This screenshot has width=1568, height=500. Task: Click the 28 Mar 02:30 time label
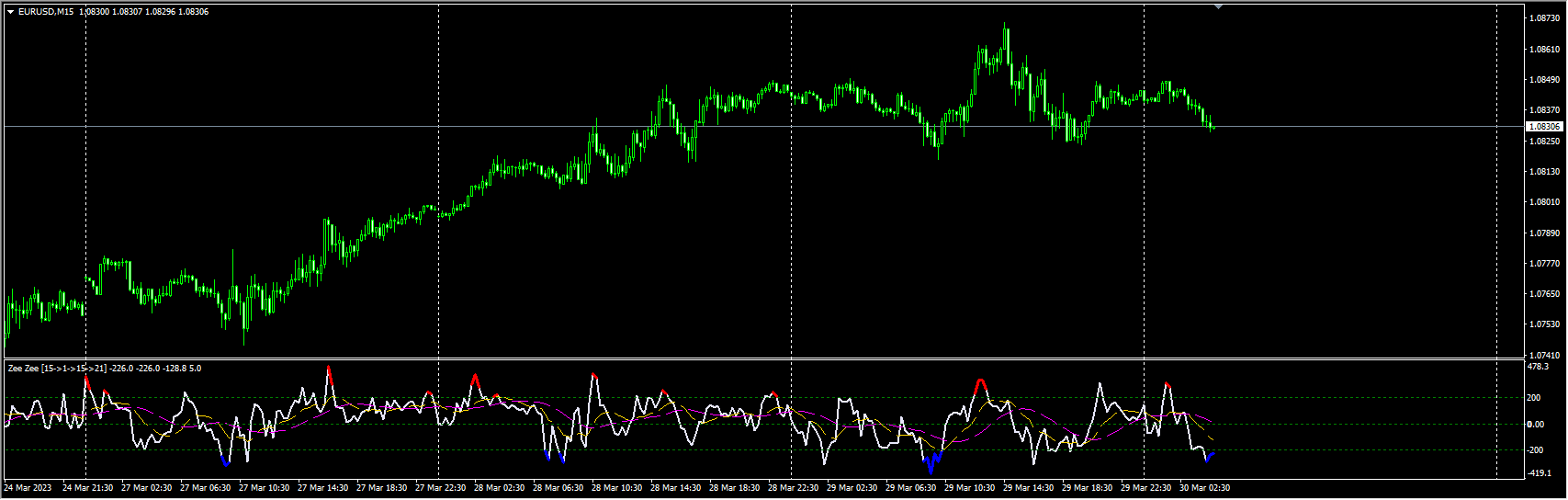500,488
